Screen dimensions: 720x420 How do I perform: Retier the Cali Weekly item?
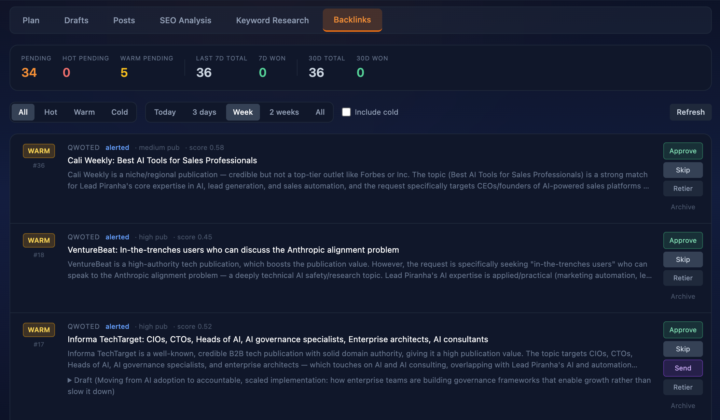pos(683,189)
